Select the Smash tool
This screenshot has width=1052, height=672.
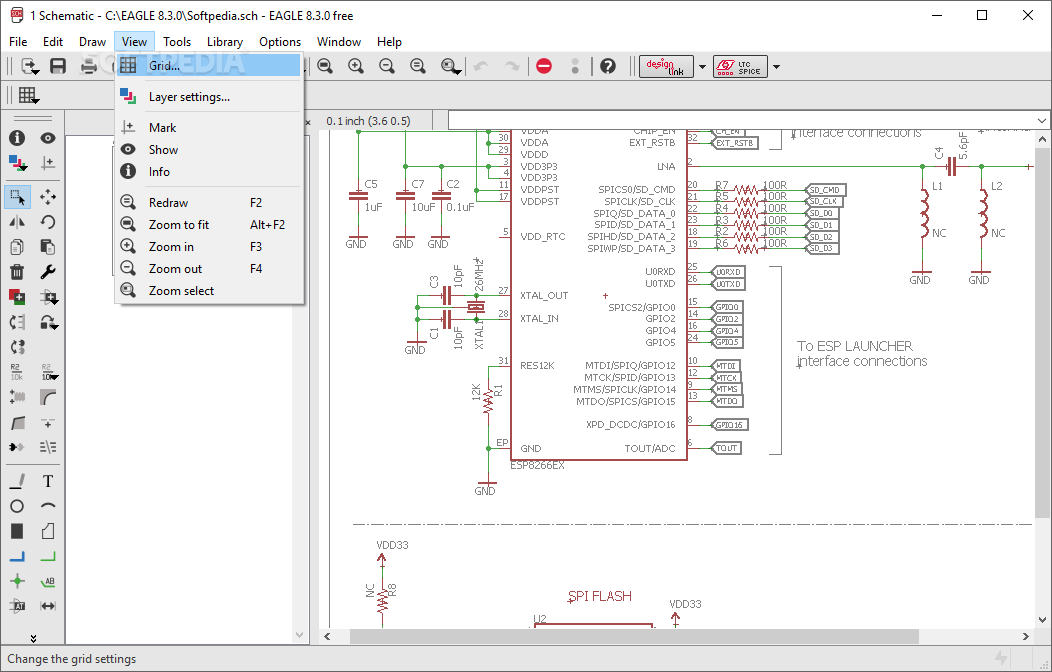click(x=17, y=397)
